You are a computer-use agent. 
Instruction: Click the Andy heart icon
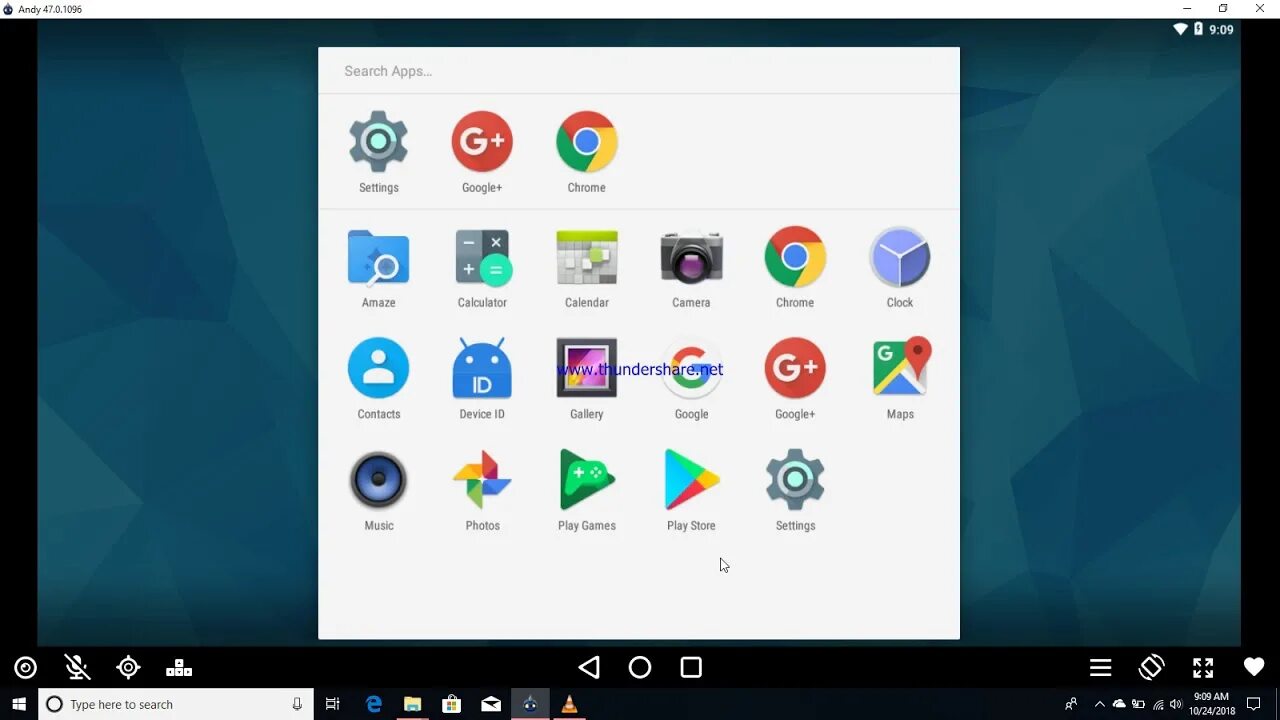[x=1254, y=667]
